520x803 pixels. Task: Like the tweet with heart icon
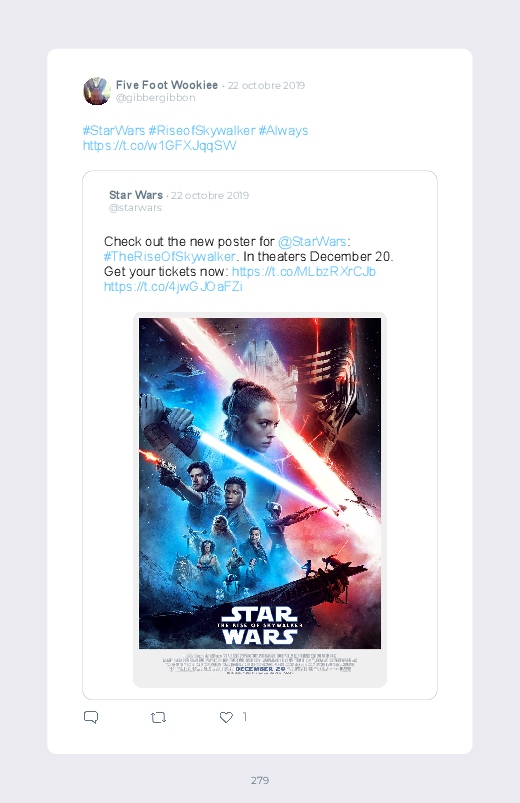pyautogui.click(x=226, y=717)
